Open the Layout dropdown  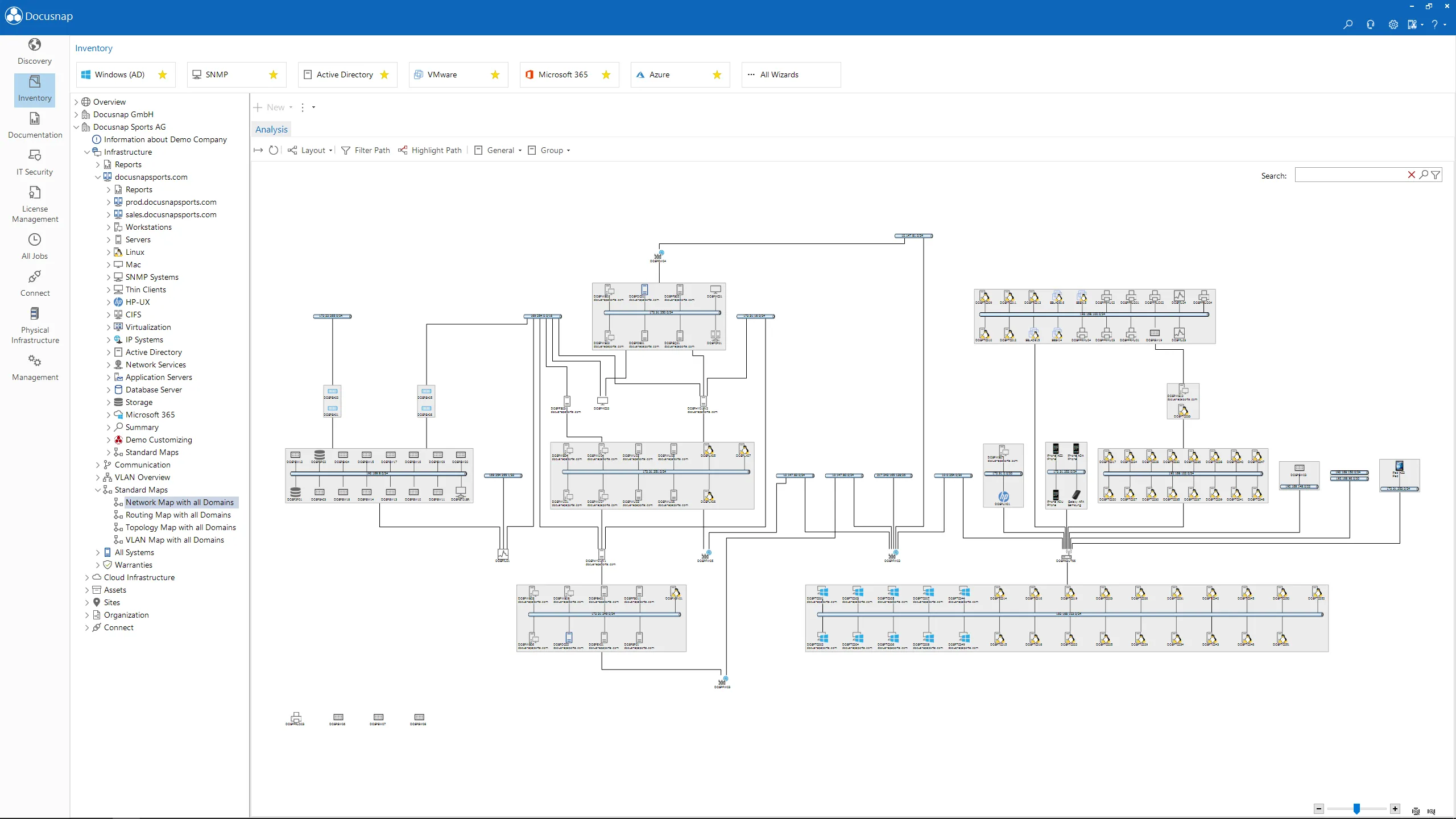(x=310, y=150)
